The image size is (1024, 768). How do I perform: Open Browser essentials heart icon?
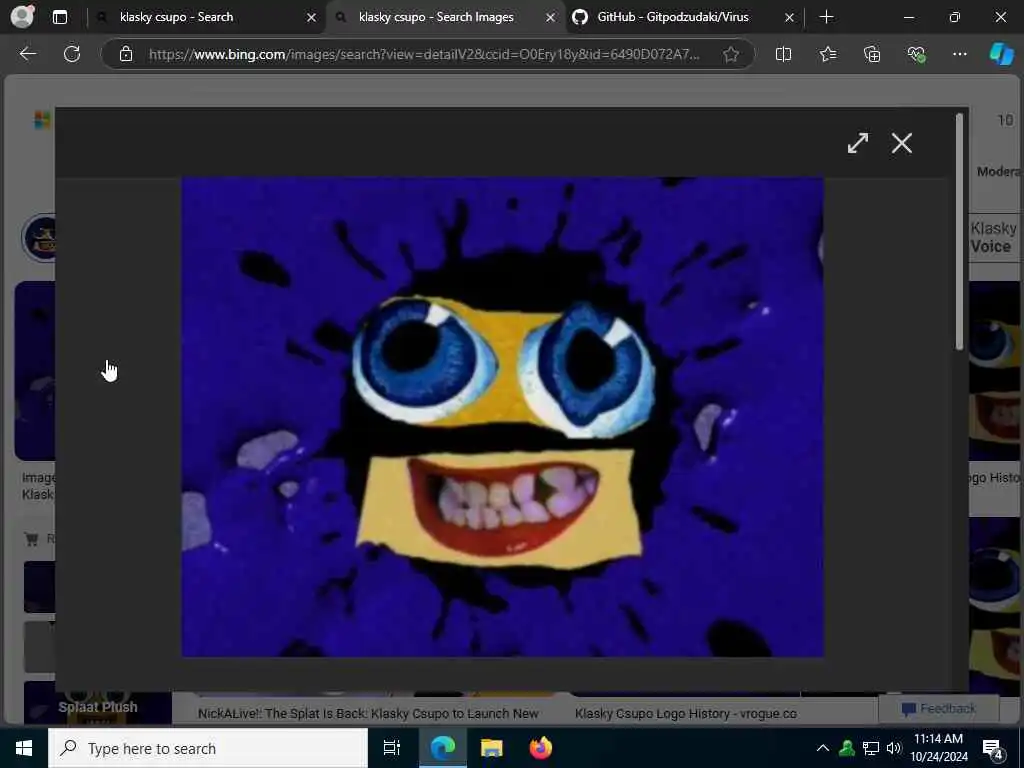(916, 54)
